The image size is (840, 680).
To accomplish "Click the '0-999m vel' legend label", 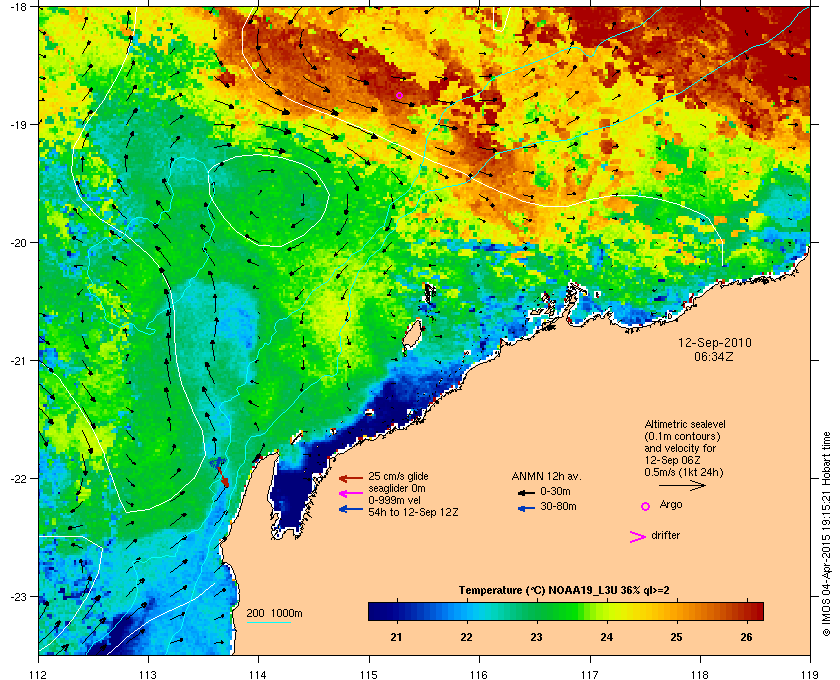I will coord(393,500).
